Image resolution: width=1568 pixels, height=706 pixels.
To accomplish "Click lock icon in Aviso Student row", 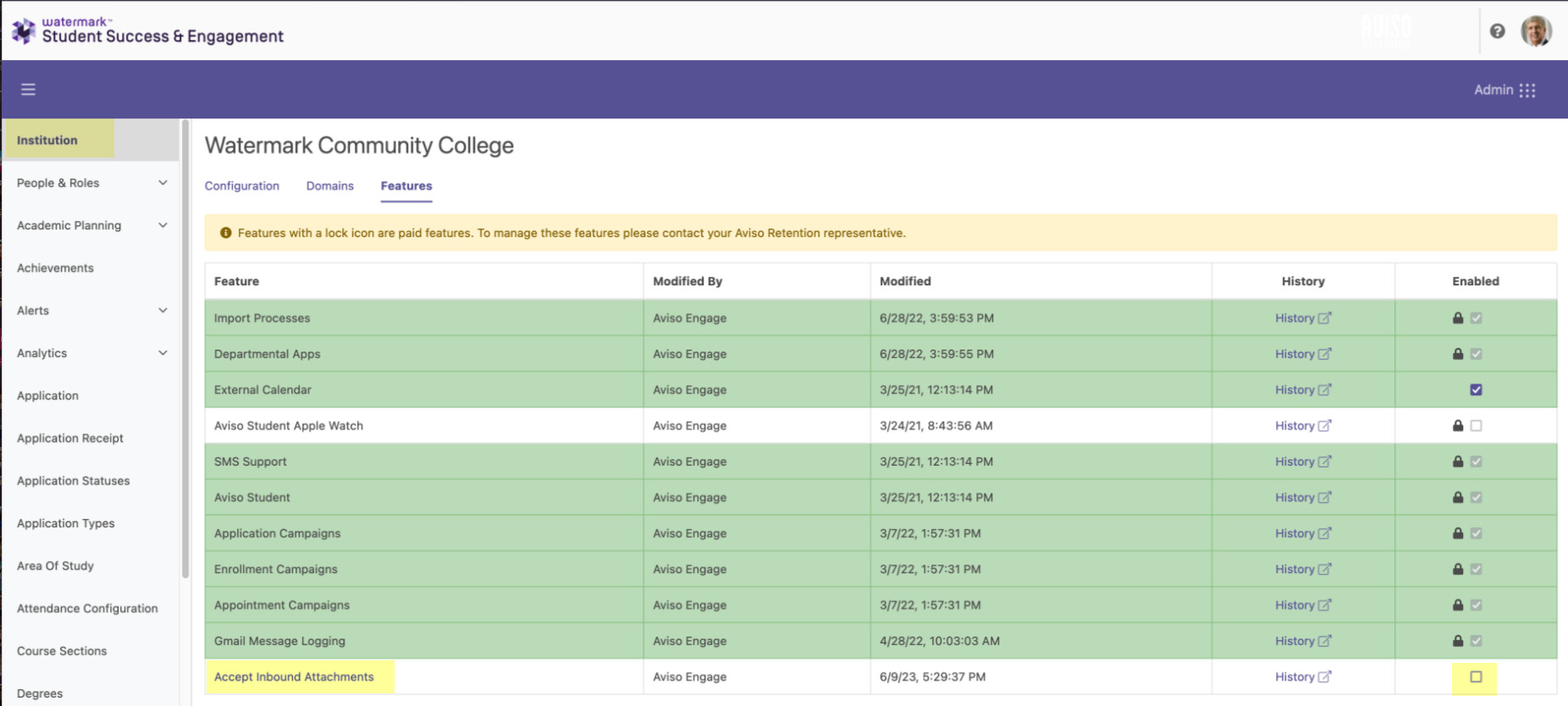I will (x=1458, y=498).
